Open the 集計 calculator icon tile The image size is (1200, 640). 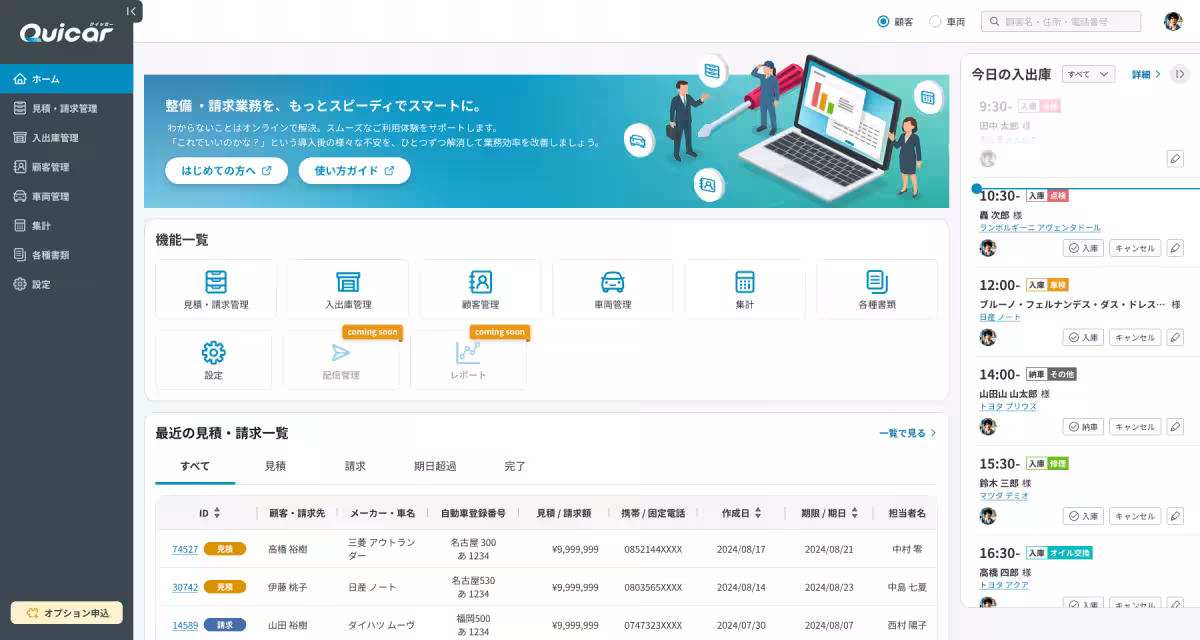[x=744, y=282]
